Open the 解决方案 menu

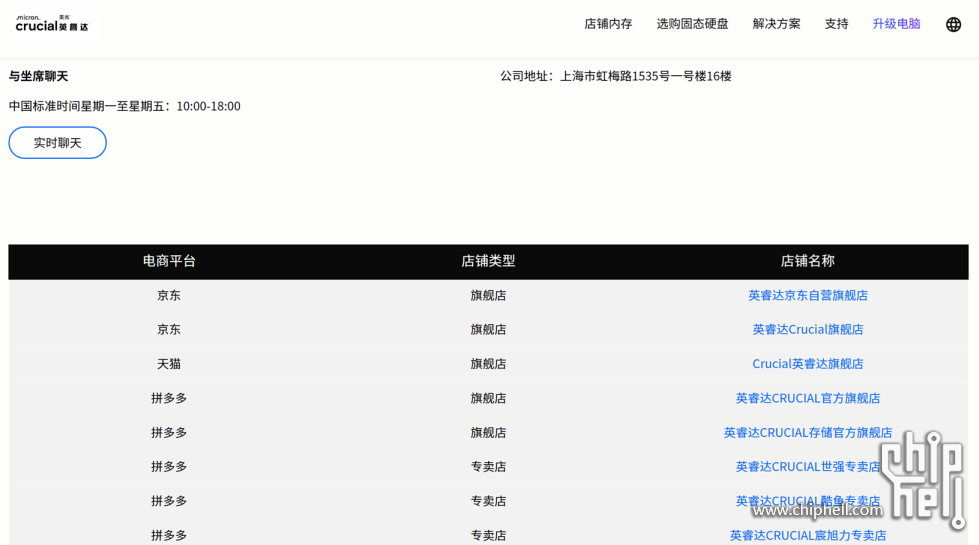[x=776, y=24]
